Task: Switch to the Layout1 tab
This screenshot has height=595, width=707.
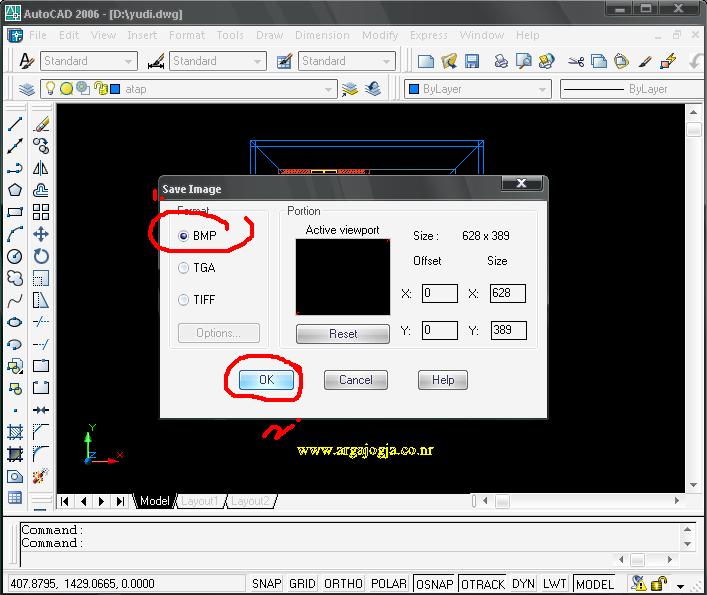Action: click(x=200, y=501)
